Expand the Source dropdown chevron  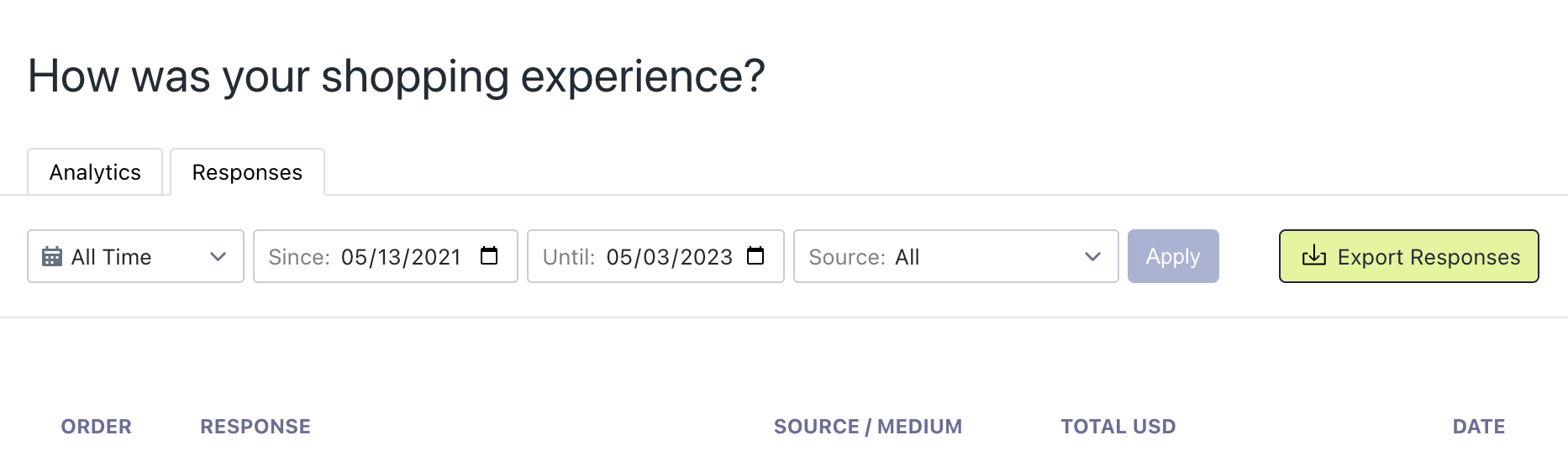coord(1092,256)
